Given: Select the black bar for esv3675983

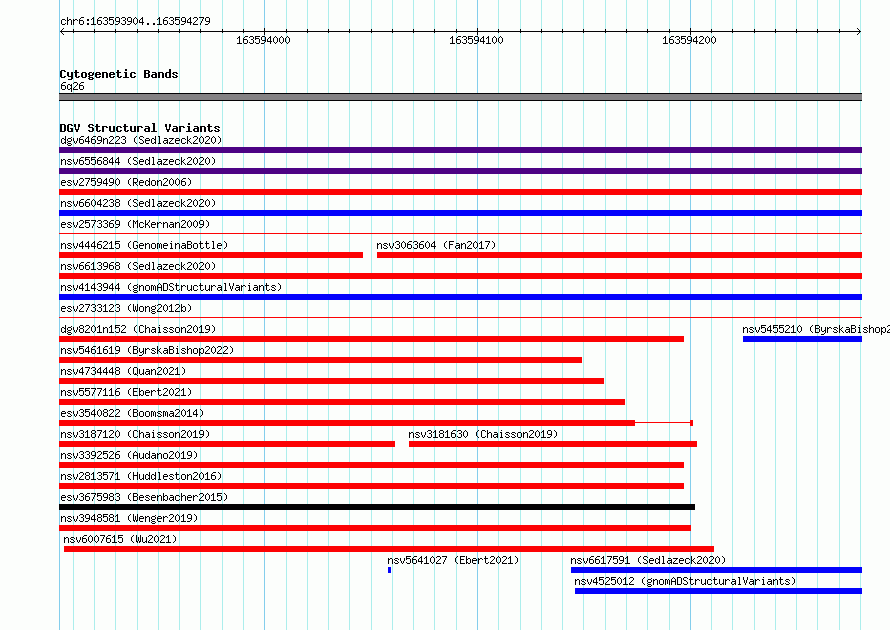Looking at the screenshot, I should coord(377,507).
